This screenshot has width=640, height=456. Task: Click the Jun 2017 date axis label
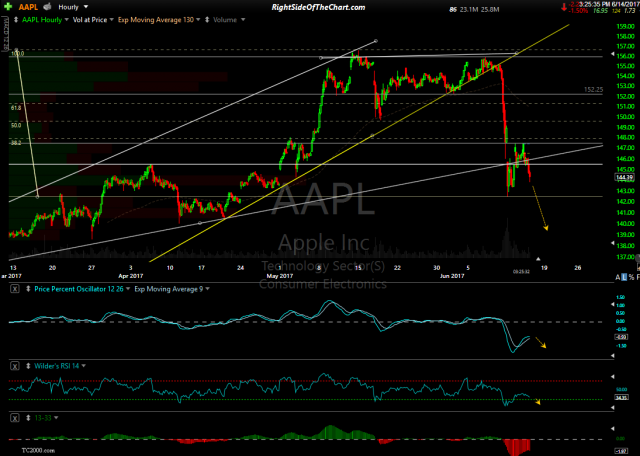453,276
